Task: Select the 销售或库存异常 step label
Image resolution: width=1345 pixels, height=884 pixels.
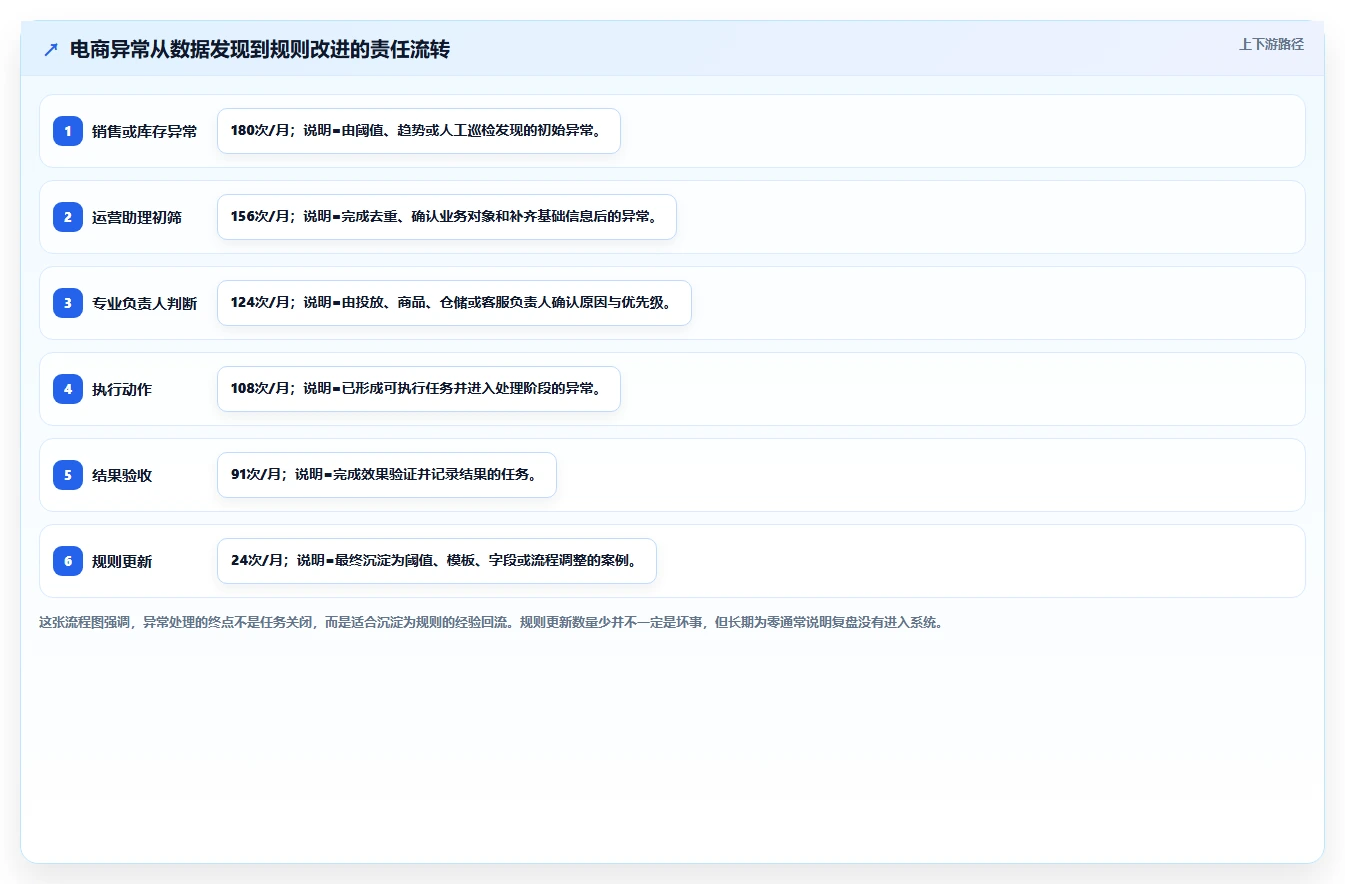Action: coord(144,132)
